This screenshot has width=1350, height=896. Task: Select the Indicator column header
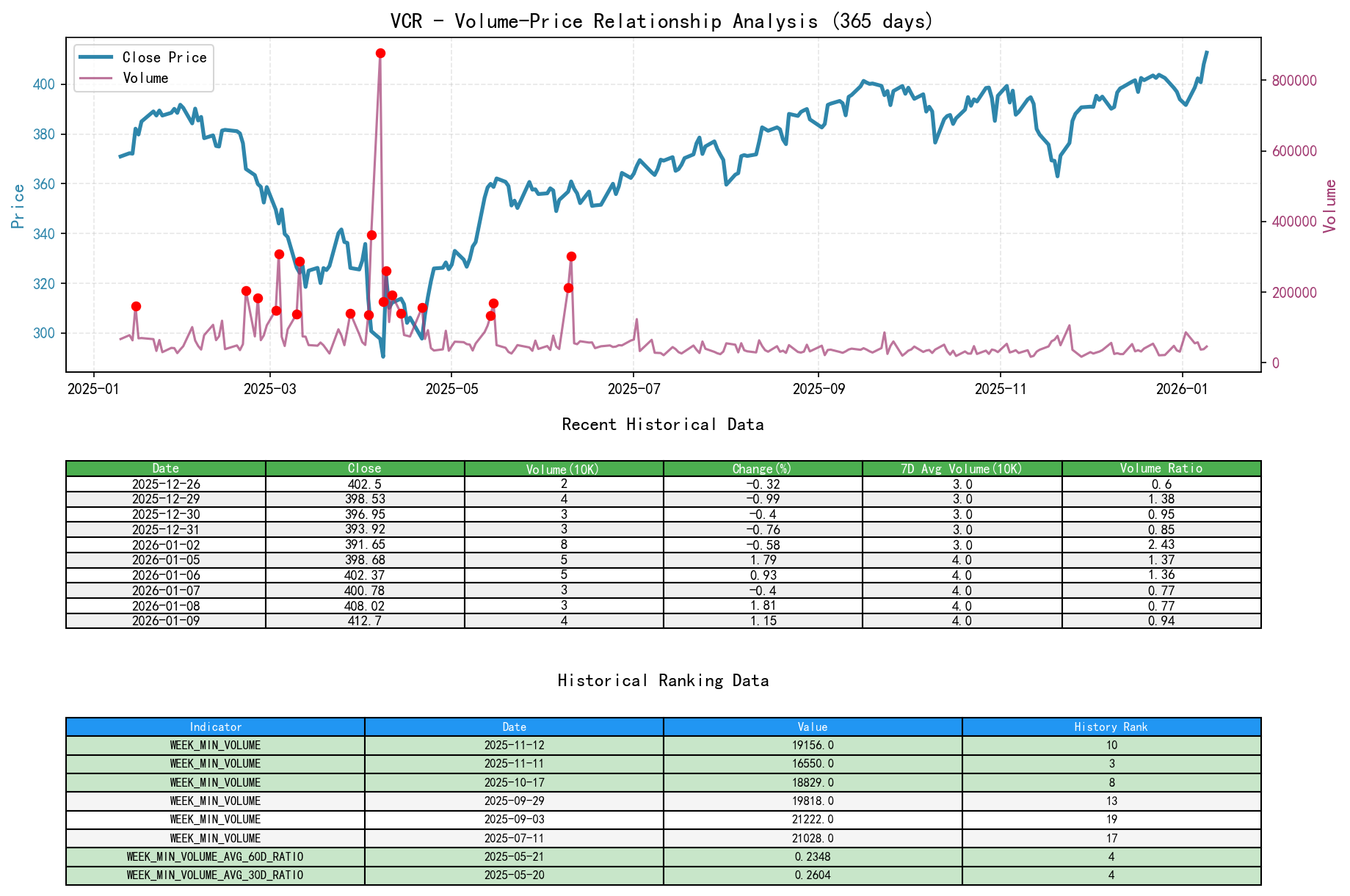point(214,726)
